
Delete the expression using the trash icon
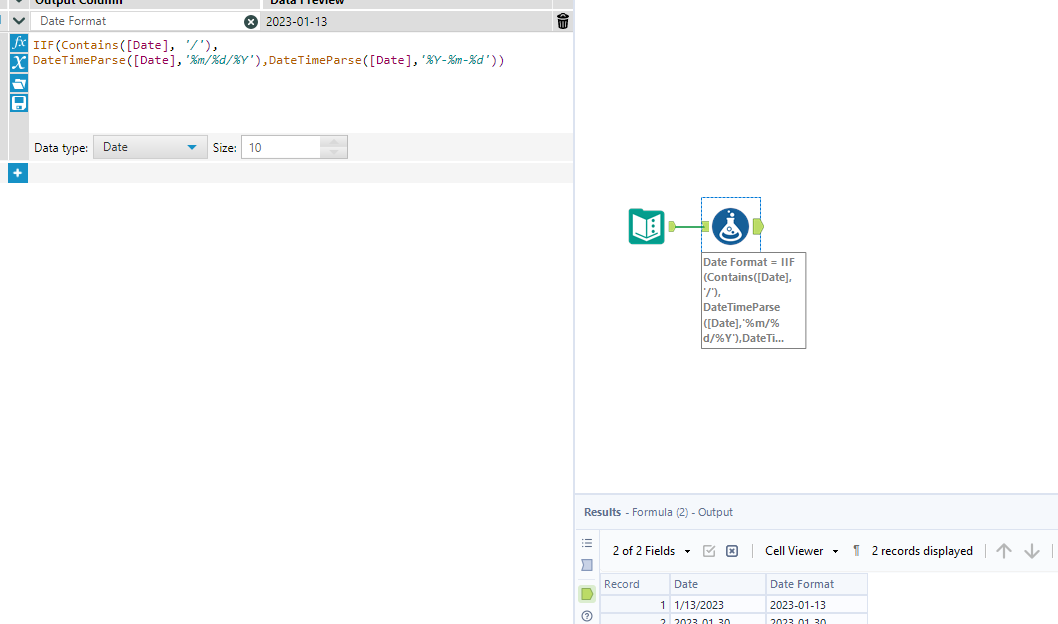[562, 21]
